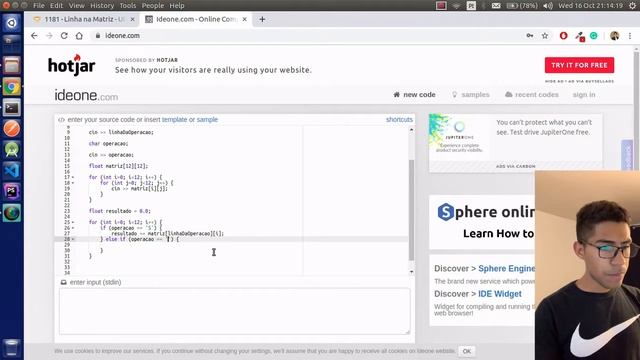Collapse the code fold at line 18
This screenshot has height=360, width=640.
tap(73, 183)
